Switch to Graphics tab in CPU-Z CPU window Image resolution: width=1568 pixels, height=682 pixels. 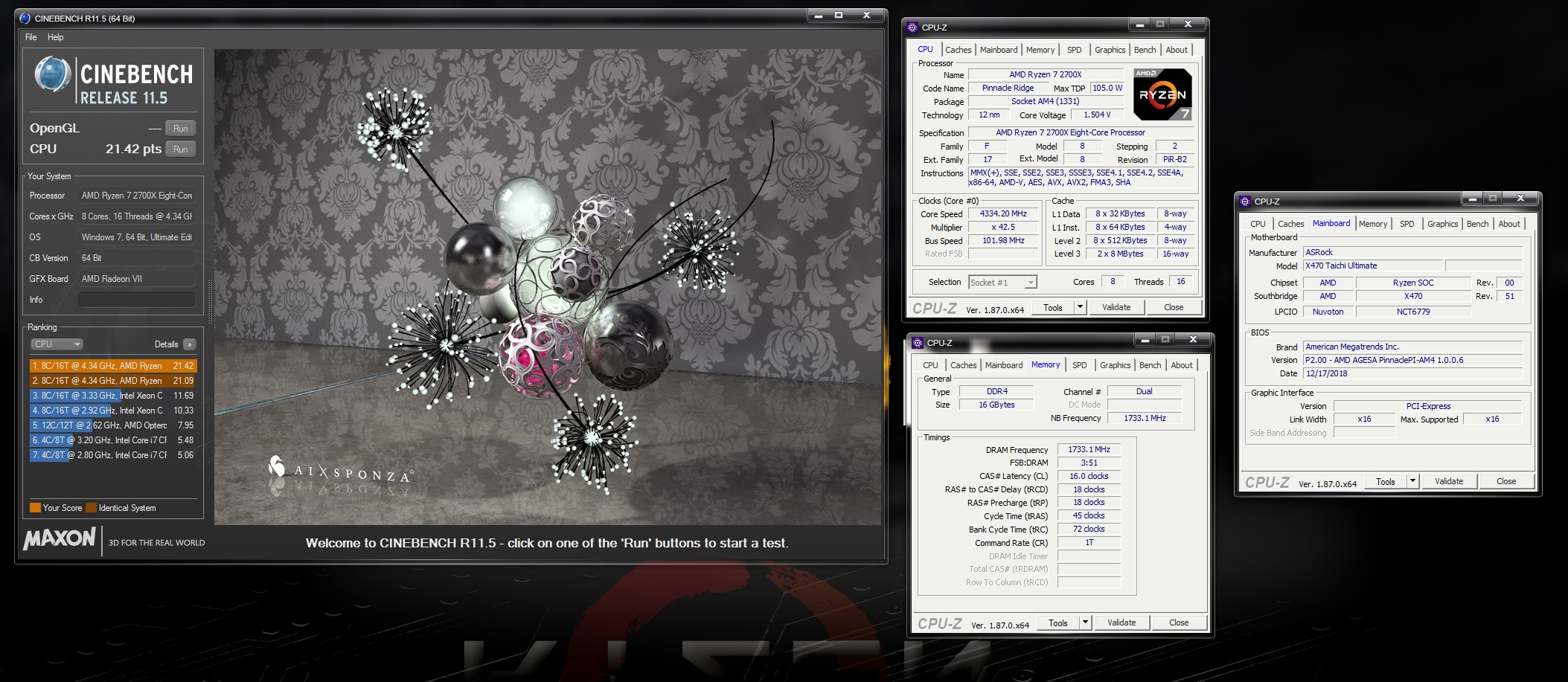[1110, 50]
